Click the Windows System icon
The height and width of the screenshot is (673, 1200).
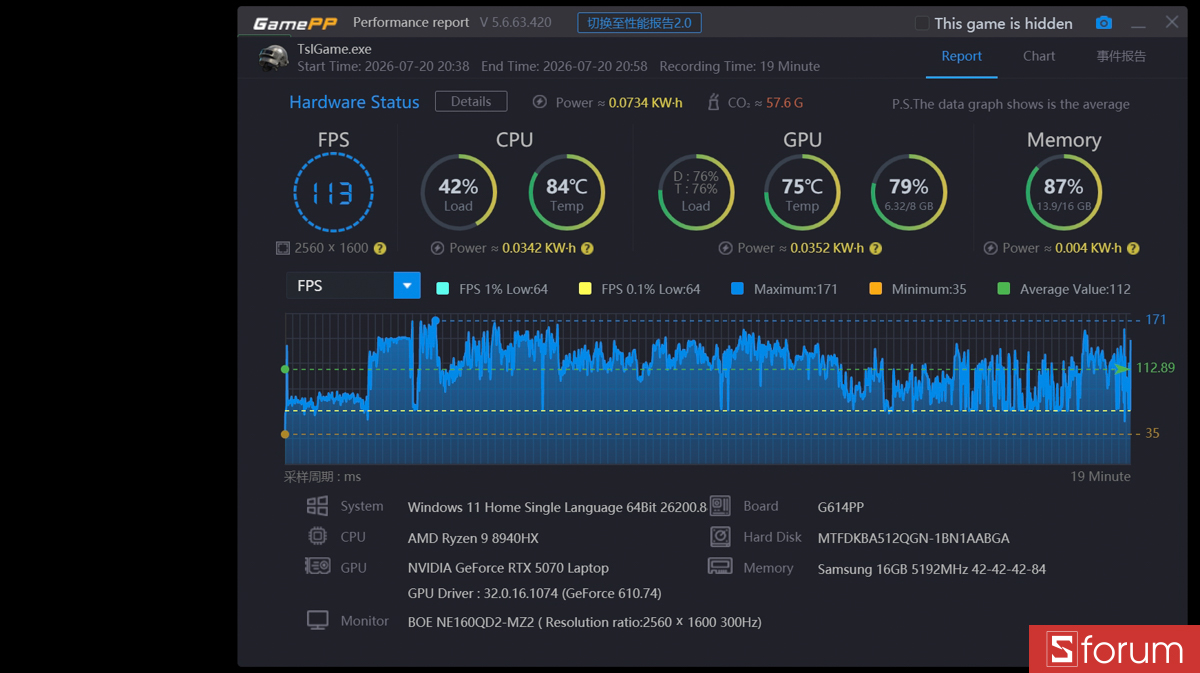(317, 506)
